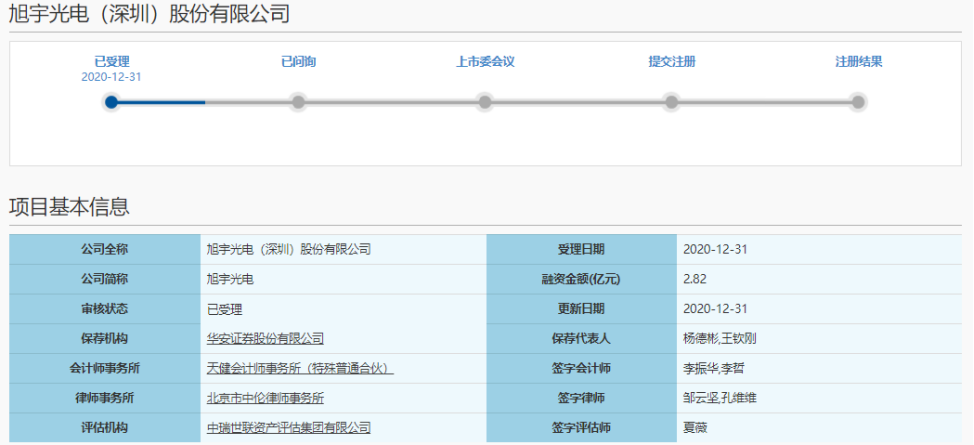
Task: Click the 公司简称 header cell
Action: [x=104, y=279]
